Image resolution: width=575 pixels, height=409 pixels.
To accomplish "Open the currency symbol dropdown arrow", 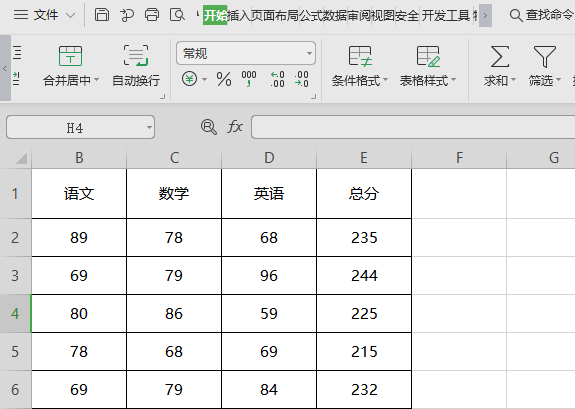I will (x=204, y=79).
